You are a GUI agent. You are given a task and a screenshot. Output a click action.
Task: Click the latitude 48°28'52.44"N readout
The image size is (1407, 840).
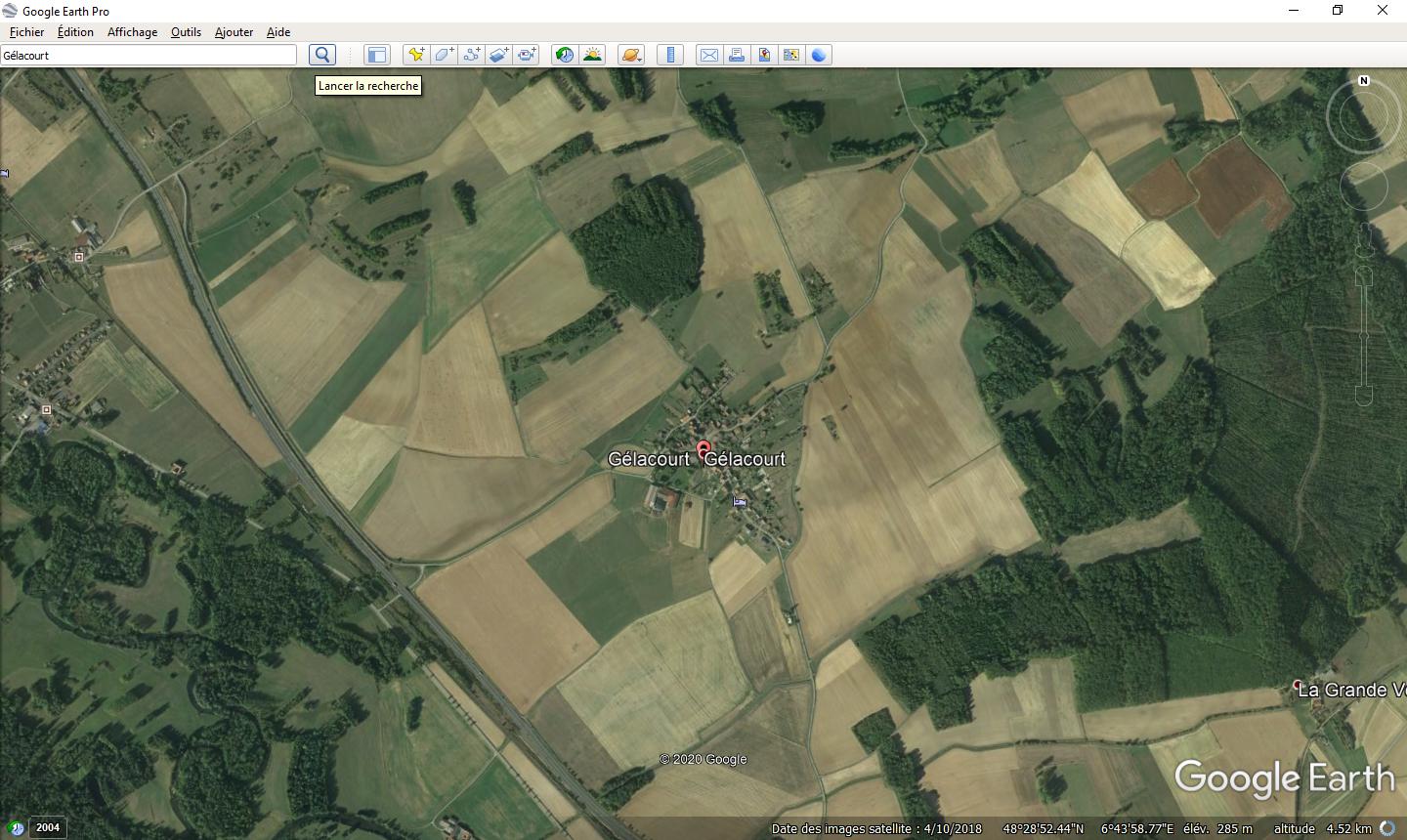pyautogui.click(x=1043, y=828)
